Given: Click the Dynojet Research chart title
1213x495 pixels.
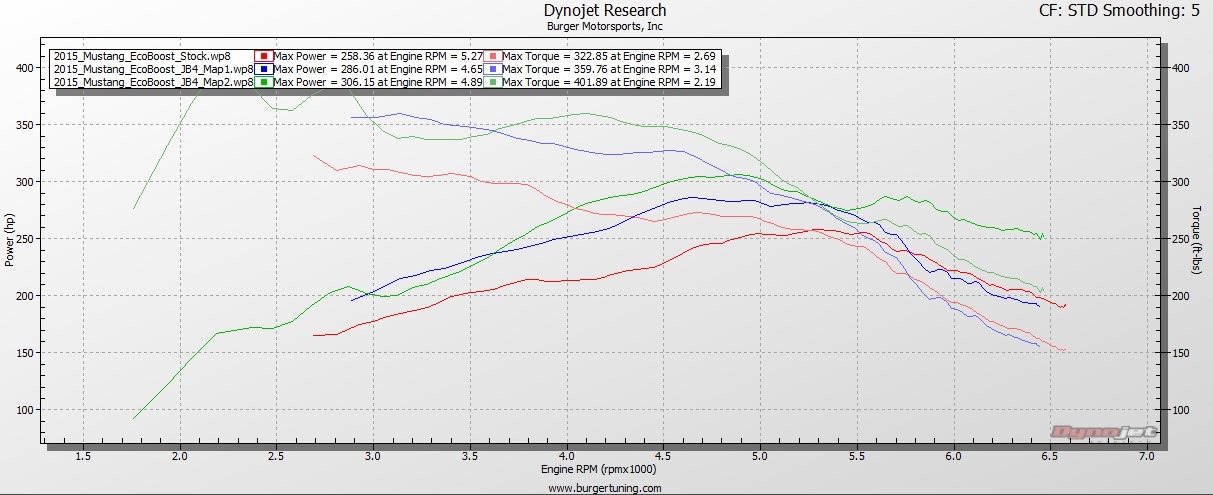Looking at the screenshot, I should pyautogui.click(x=604, y=11).
